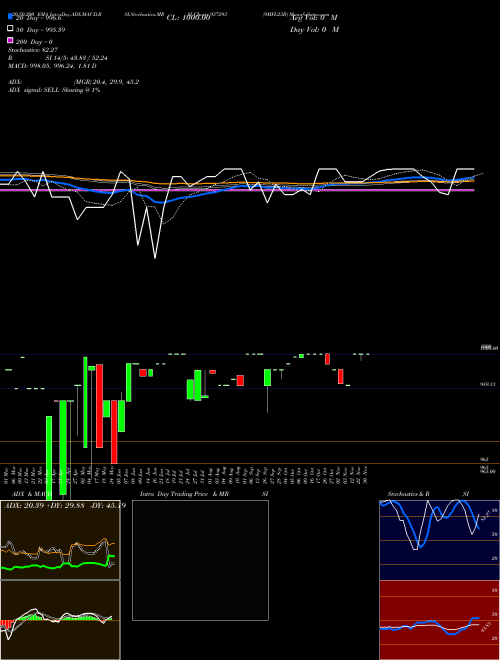Viewport: 500px width, 660px height.
Task: Click the horizontal magenta 200 Day average line
Action: [x=237, y=190]
